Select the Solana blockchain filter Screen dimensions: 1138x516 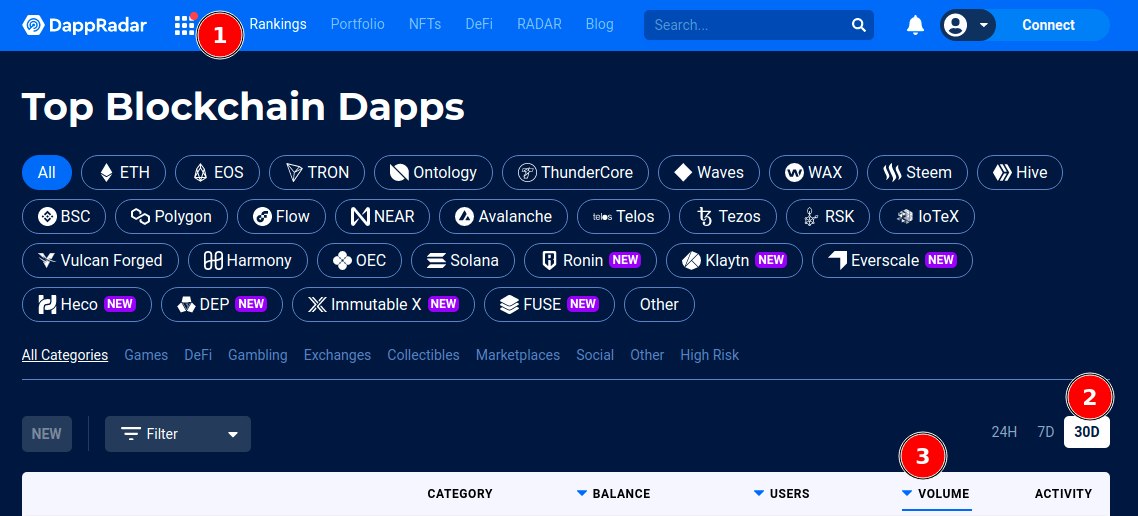click(462, 260)
